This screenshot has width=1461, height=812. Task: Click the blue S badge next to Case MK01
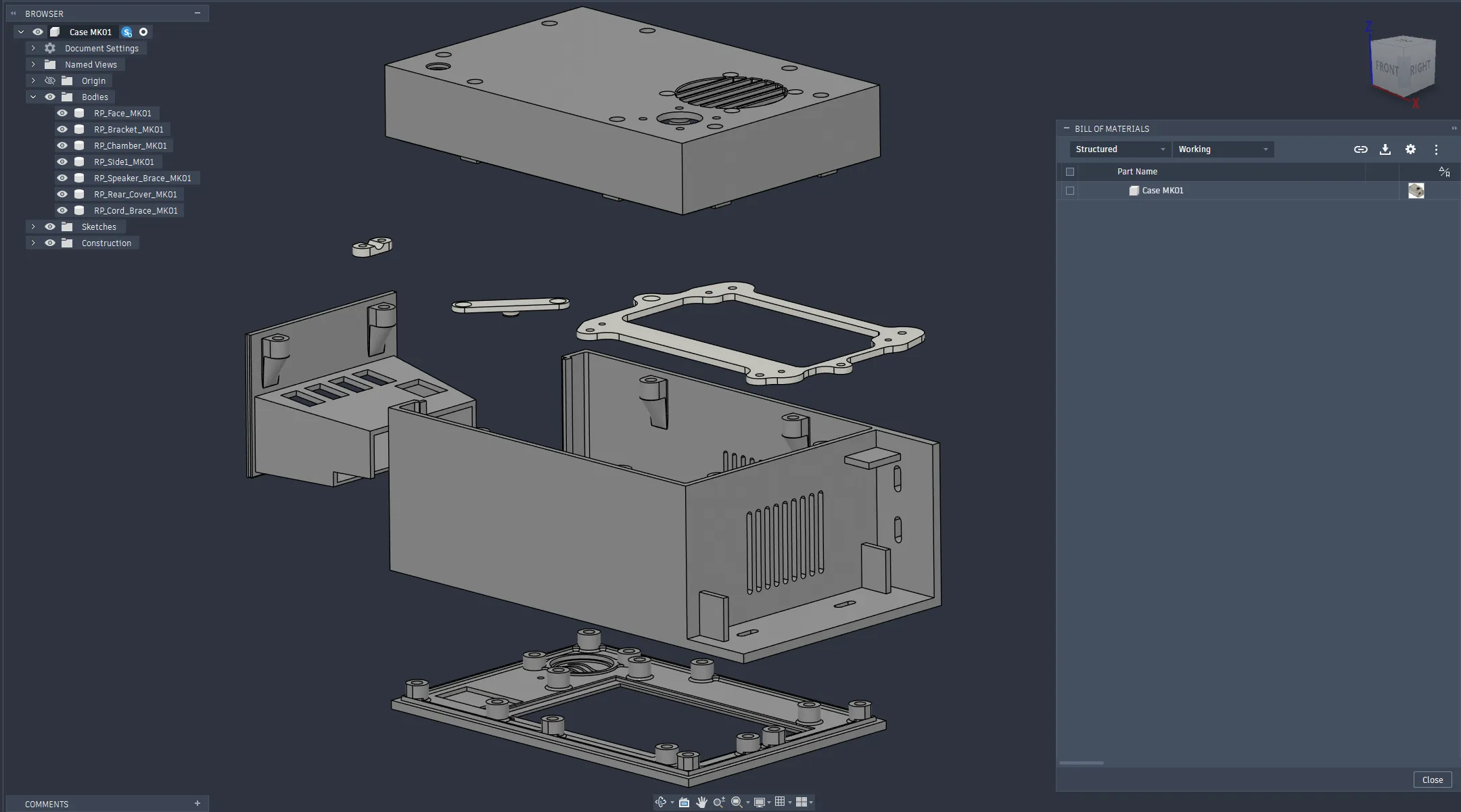(126, 32)
